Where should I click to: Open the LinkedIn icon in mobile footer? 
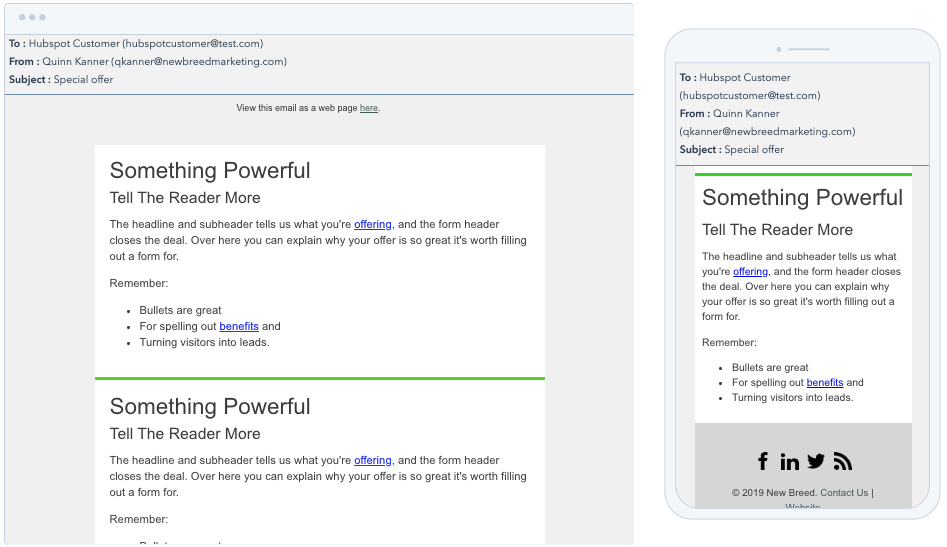(790, 461)
